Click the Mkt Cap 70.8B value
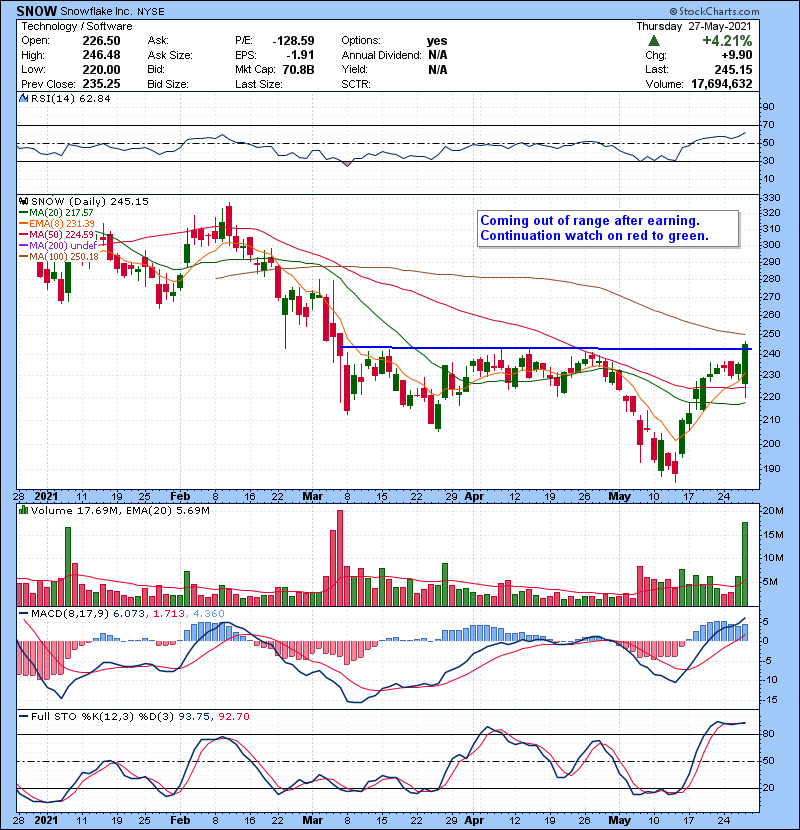The width and height of the screenshot is (800, 830). (x=299, y=69)
